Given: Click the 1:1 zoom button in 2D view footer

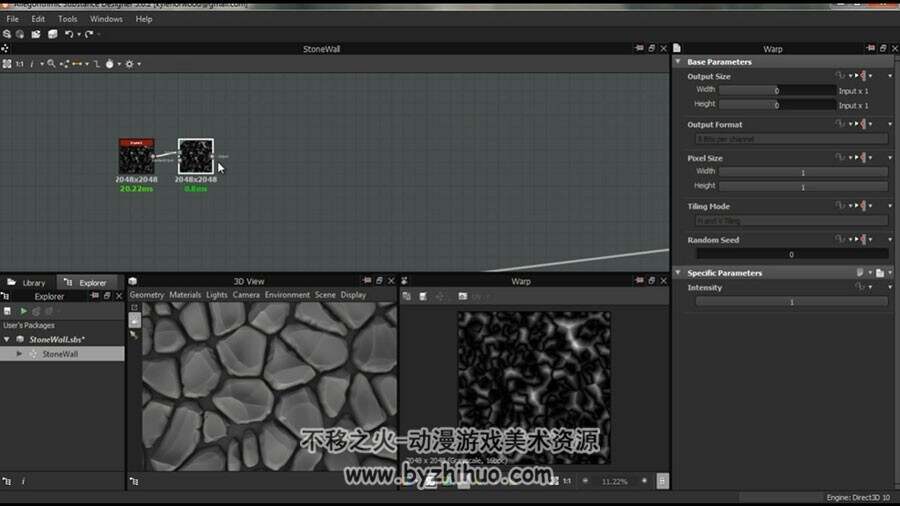Looking at the screenshot, I should (567, 481).
